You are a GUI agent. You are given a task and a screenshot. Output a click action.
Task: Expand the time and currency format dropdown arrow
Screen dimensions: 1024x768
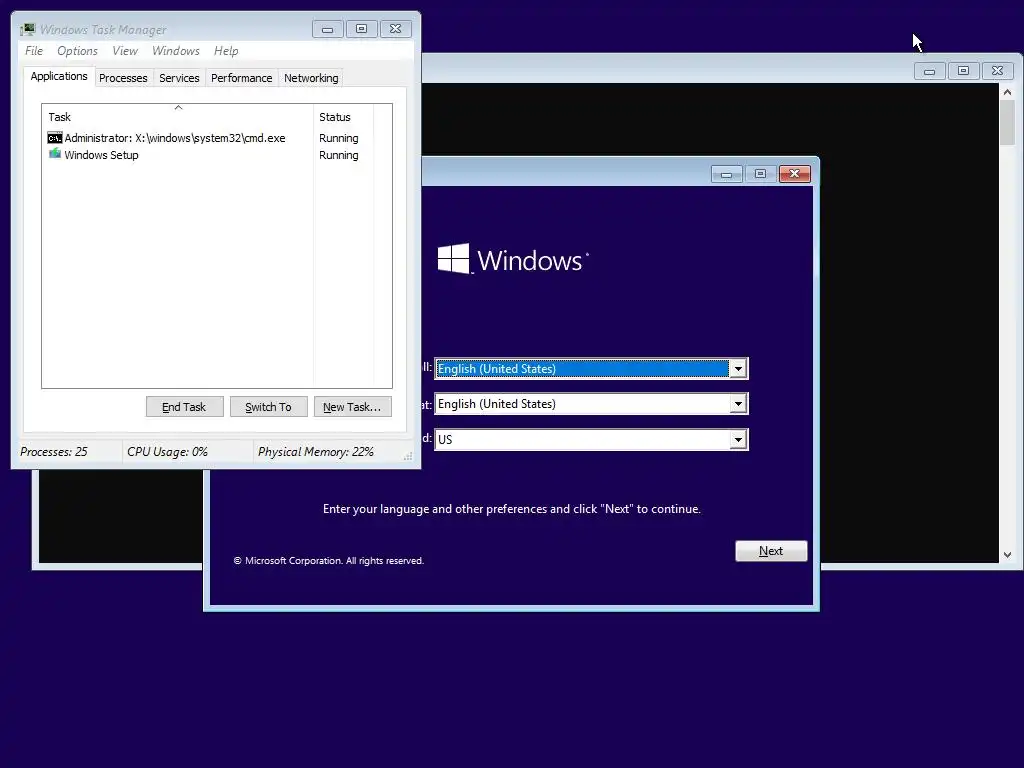(738, 404)
